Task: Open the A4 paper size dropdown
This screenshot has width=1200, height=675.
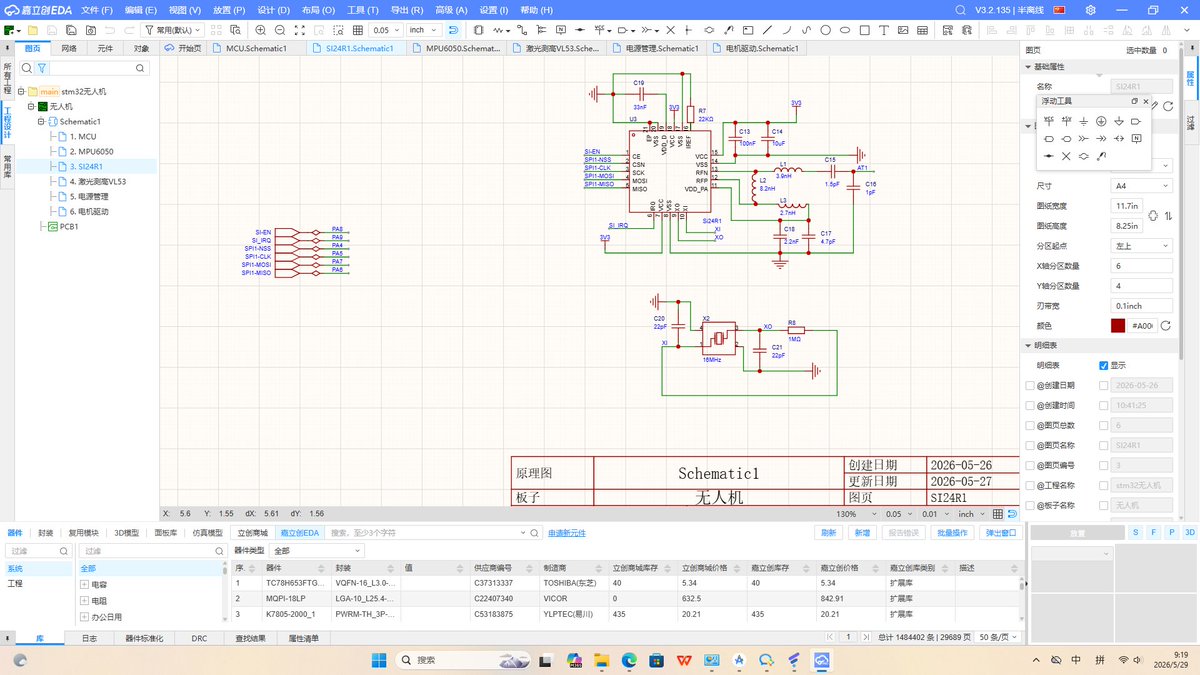Action: click(1142, 186)
